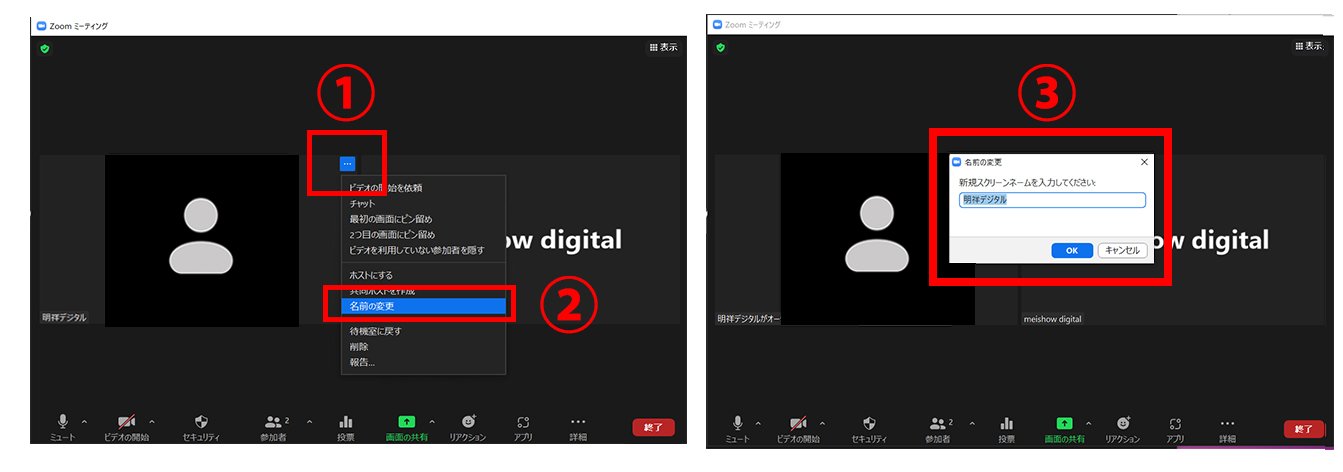Toggle Start Video camera in right window

coord(798,423)
